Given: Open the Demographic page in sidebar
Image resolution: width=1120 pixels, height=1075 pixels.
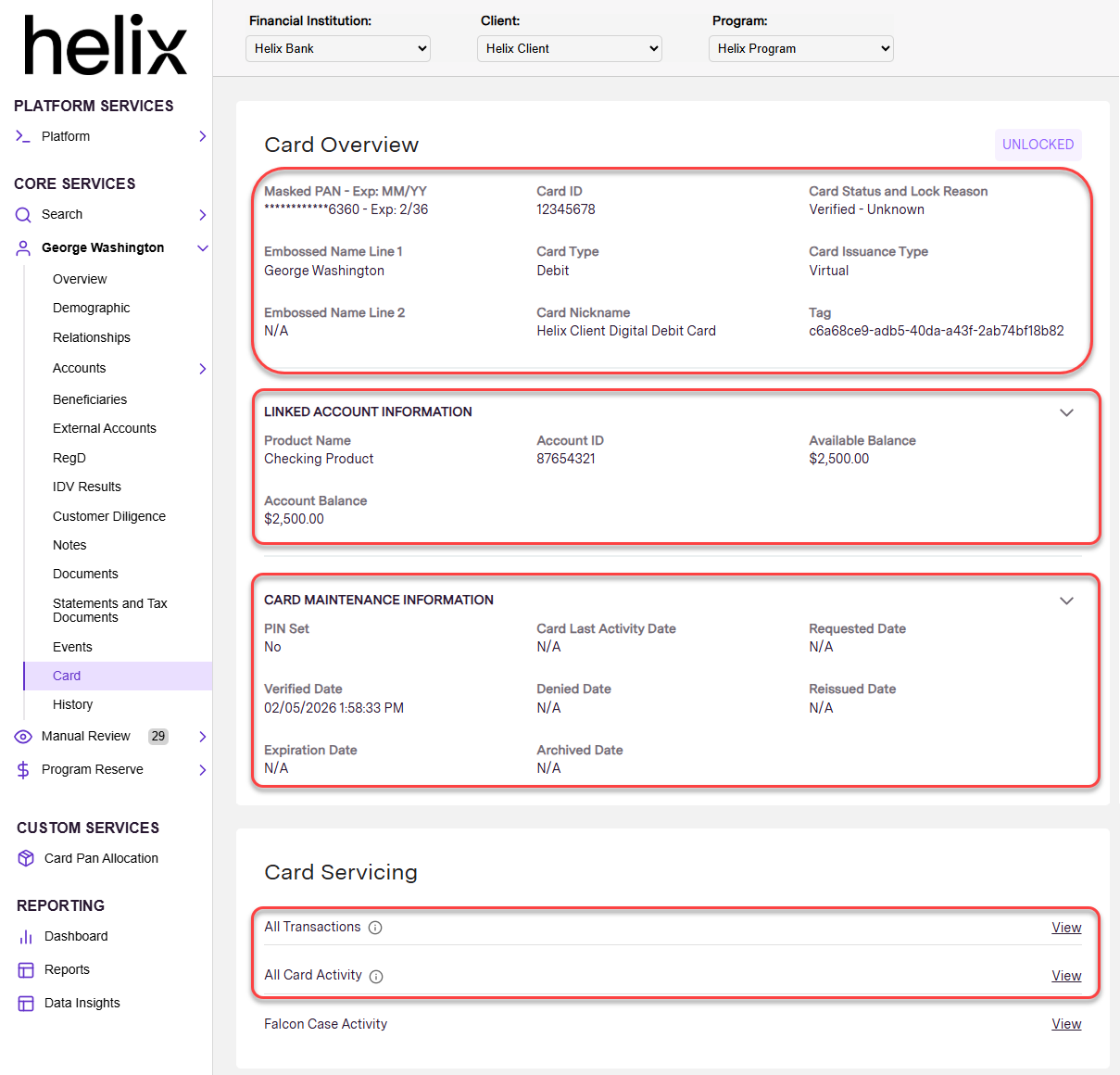Looking at the screenshot, I should coord(91,308).
